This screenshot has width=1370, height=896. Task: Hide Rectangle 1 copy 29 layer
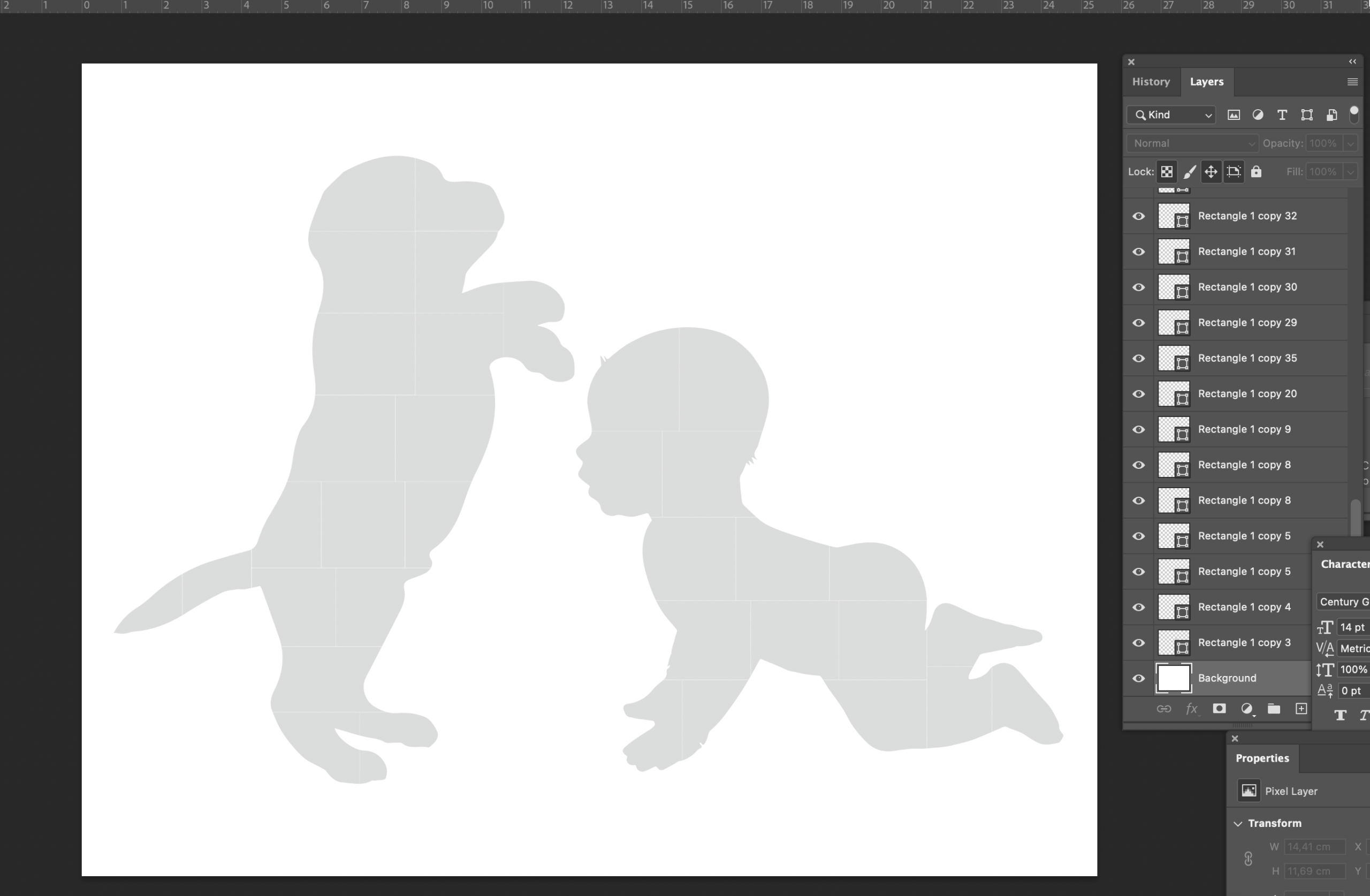click(x=1139, y=323)
